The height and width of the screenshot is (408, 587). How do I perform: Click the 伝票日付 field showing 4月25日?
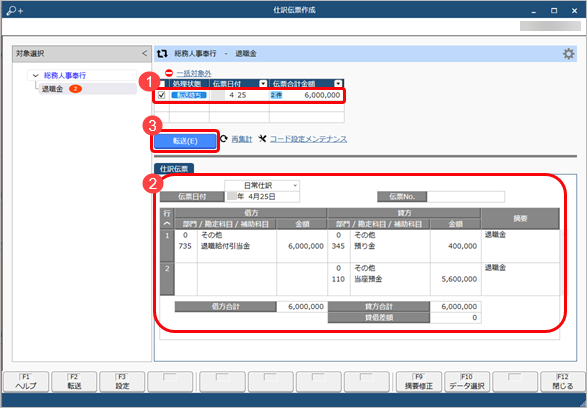(x=262, y=197)
